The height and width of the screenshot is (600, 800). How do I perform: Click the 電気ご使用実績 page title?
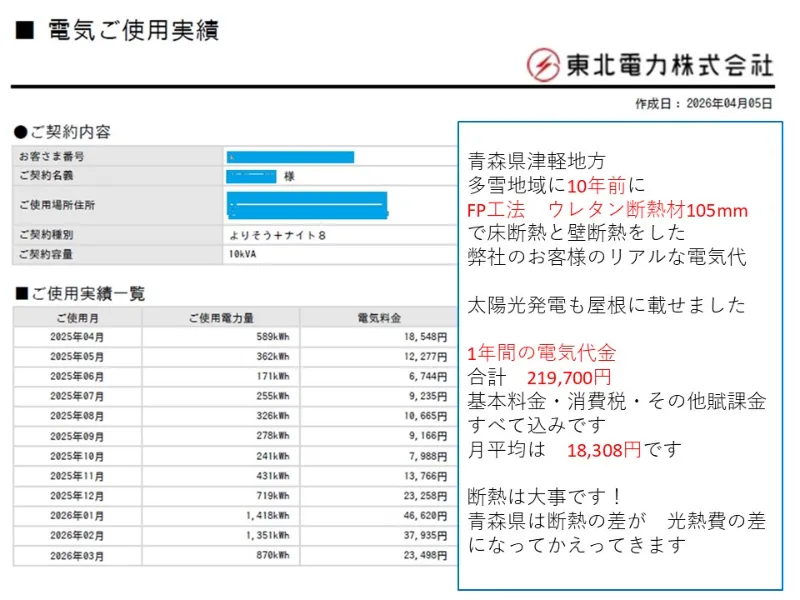[x=132, y=30]
